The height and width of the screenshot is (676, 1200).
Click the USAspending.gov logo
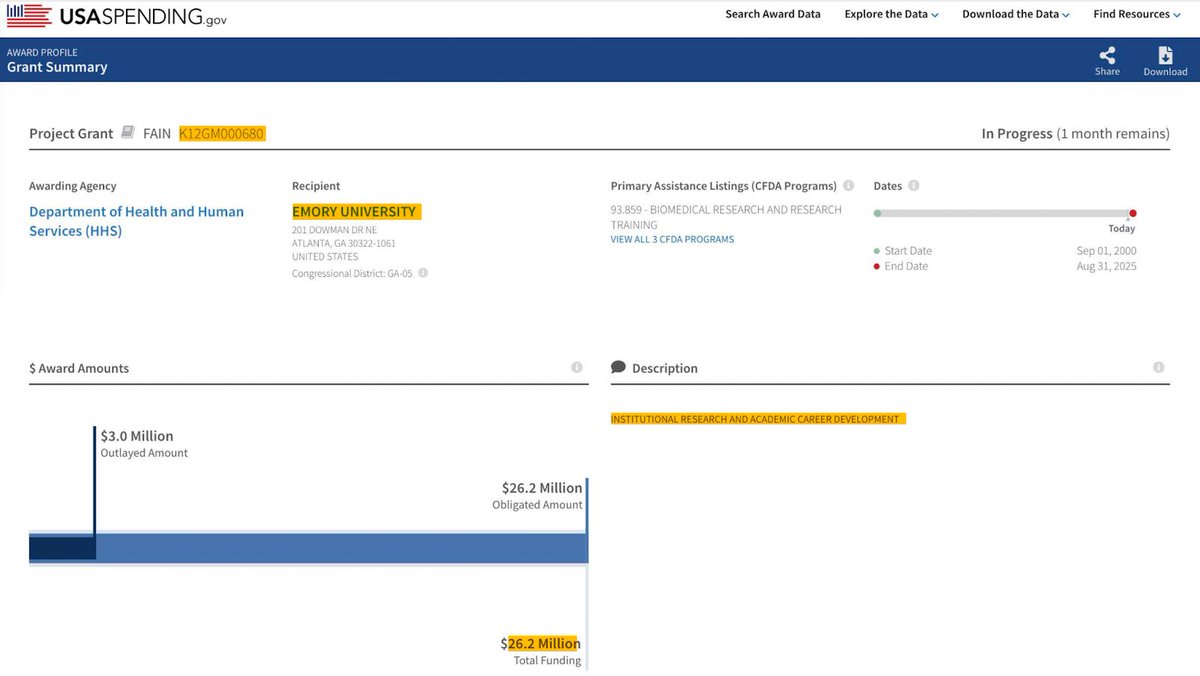click(117, 16)
